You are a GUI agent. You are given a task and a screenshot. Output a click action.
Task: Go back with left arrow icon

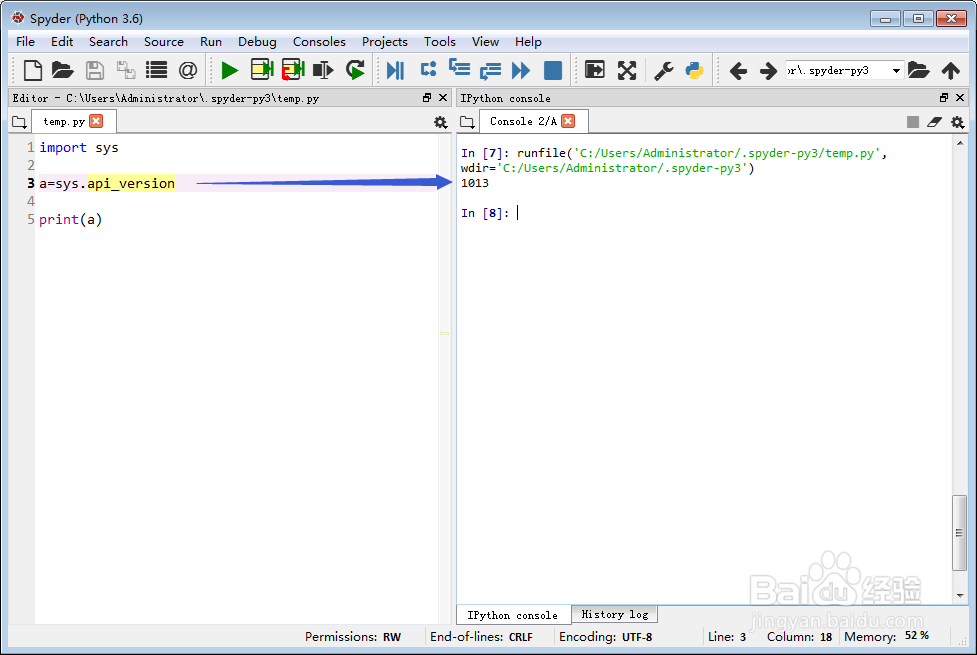pos(738,70)
